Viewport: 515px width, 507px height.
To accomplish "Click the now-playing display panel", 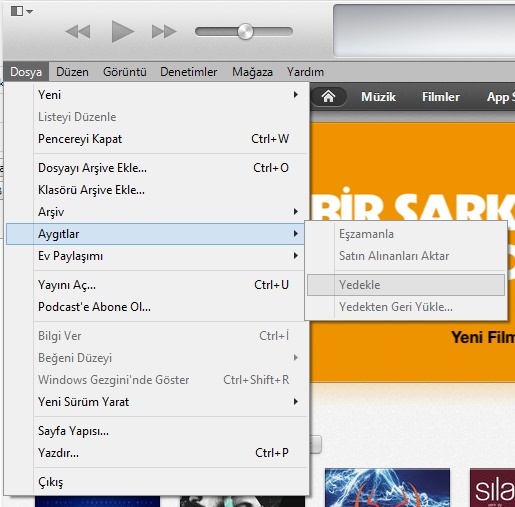I will (424, 31).
